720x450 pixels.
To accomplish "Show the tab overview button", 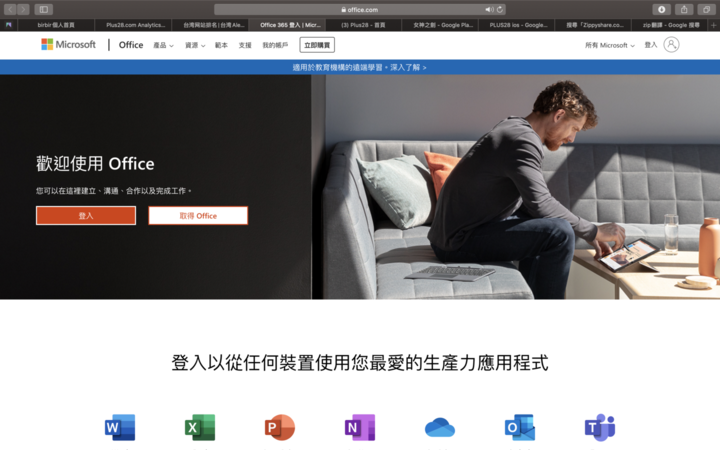I will pos(706,9).
